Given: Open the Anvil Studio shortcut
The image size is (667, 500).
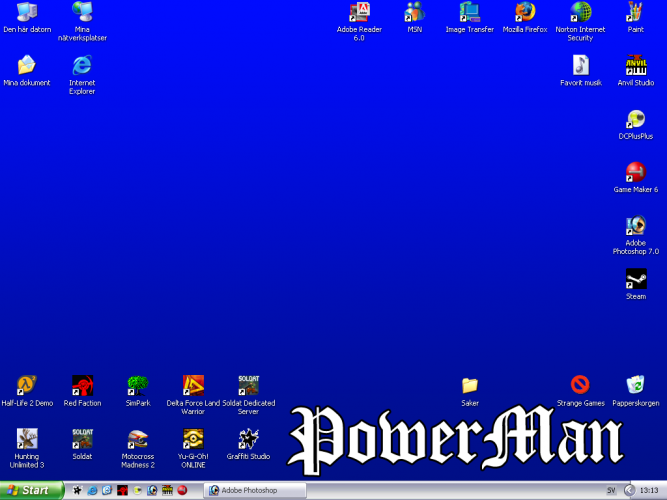Looking at the screenshot, I should click(x=635, y=65).
